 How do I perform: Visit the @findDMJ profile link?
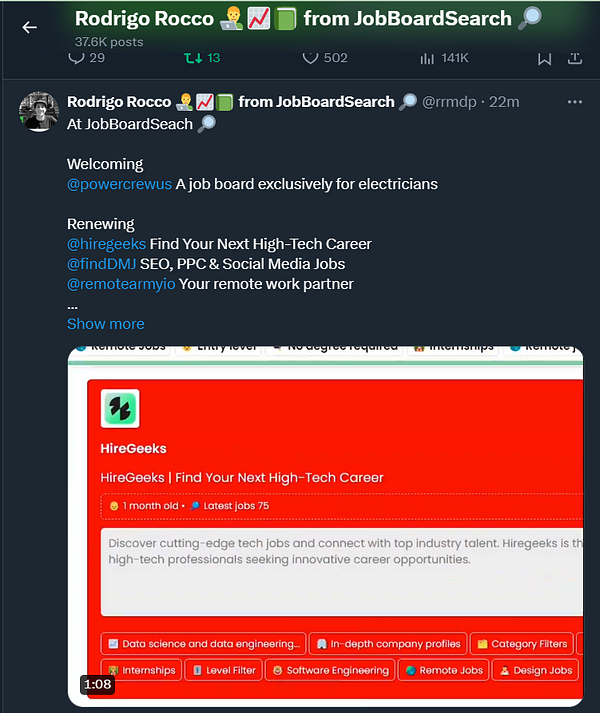click(x=101, y=264)
